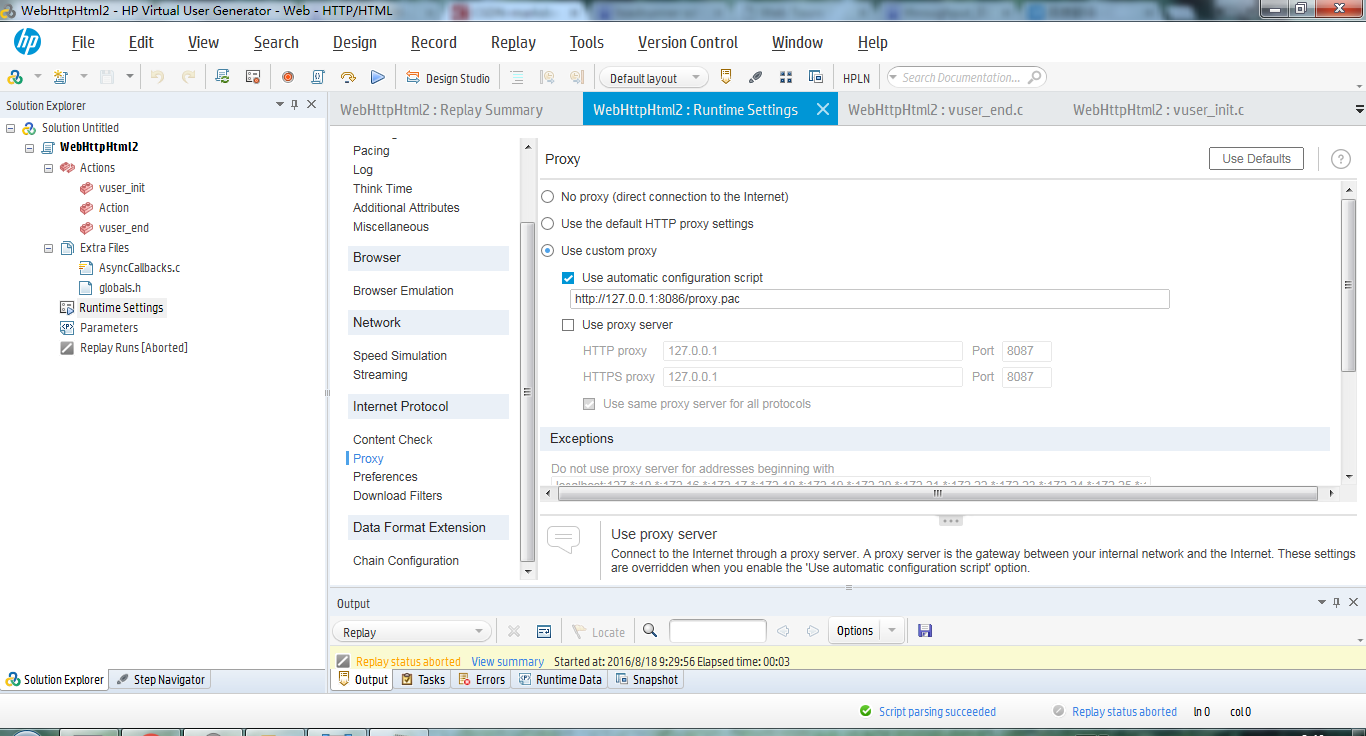The image size is (1366, 736).
Task: Click the HP logo in the top-left
Action: [27, 42]
